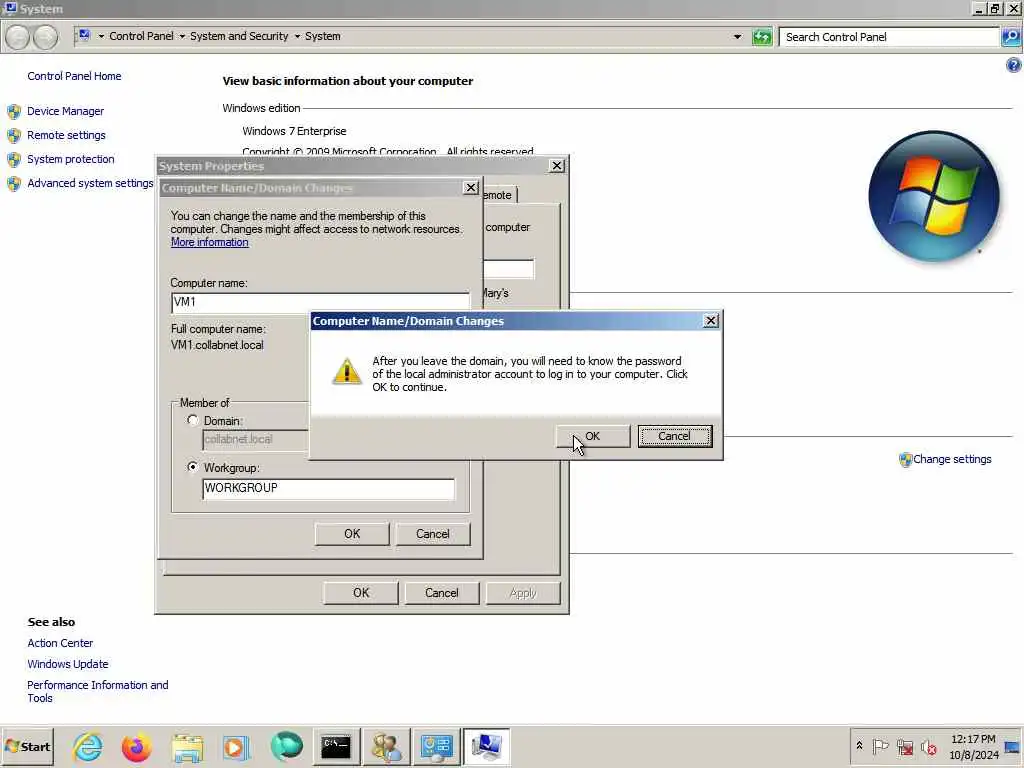Click the Forward navigation button
The width and height of the screenshot is (1024, 768).
tap(45, 37)
